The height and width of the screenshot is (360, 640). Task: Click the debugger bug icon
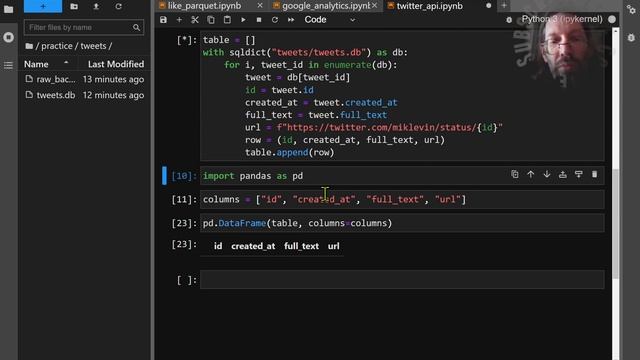click(x=509, y=20)
